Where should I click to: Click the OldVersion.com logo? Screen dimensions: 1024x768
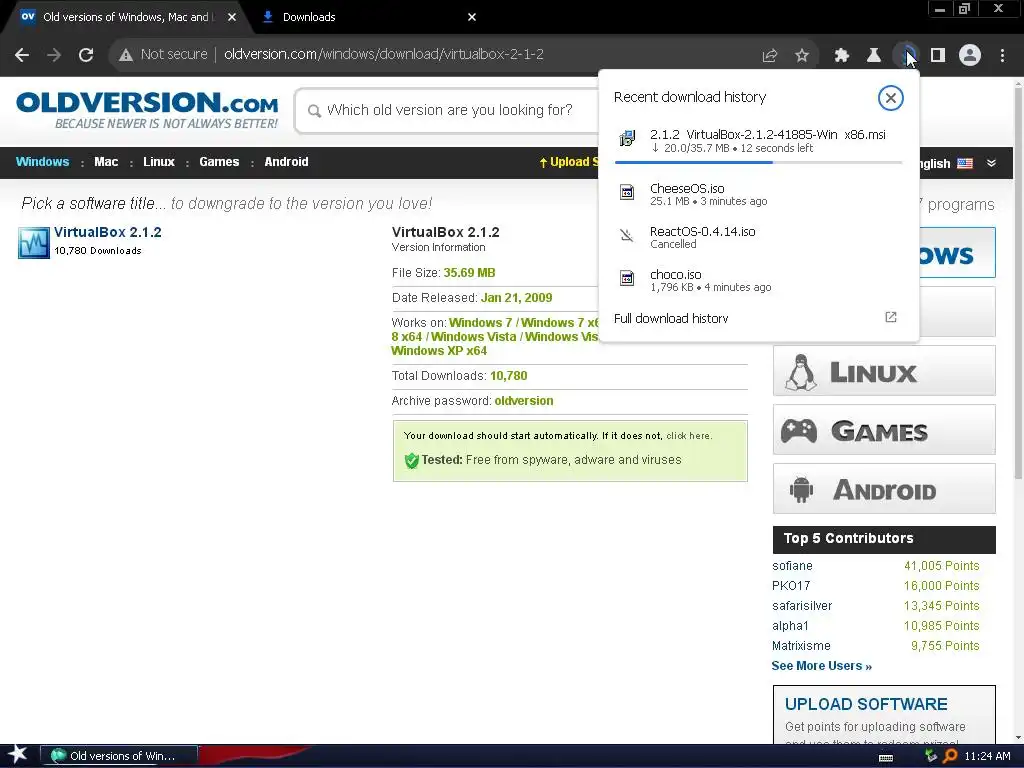147,110
